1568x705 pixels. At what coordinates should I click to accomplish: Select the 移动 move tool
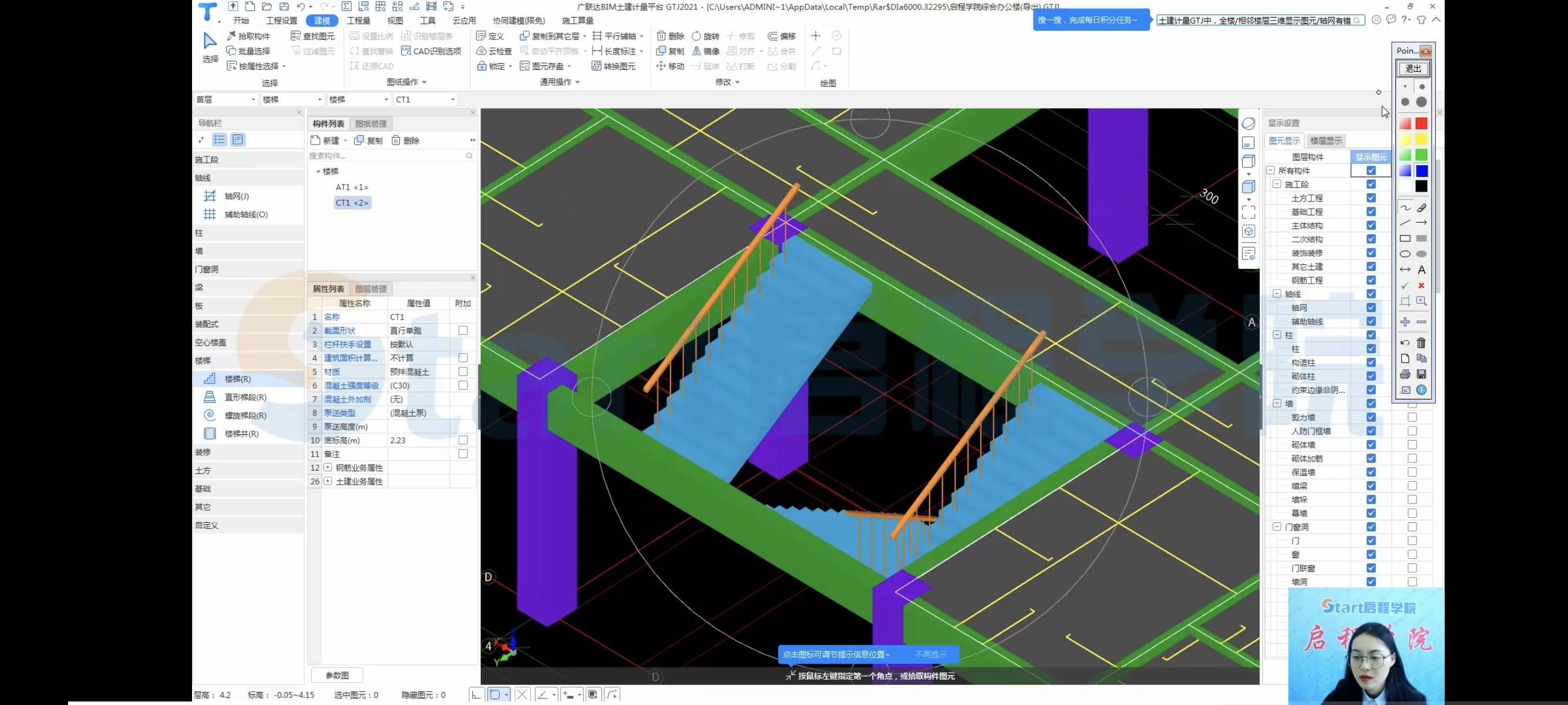(670, 66)
